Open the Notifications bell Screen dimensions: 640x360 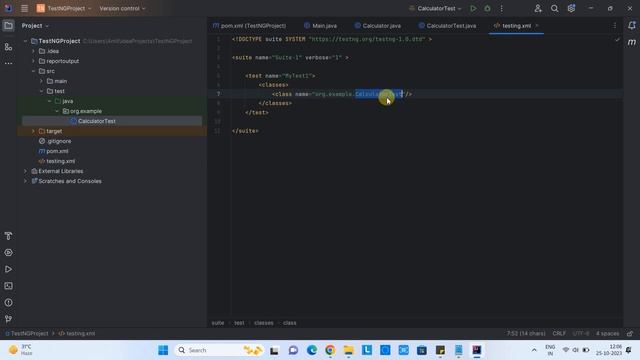coord(632,26)
